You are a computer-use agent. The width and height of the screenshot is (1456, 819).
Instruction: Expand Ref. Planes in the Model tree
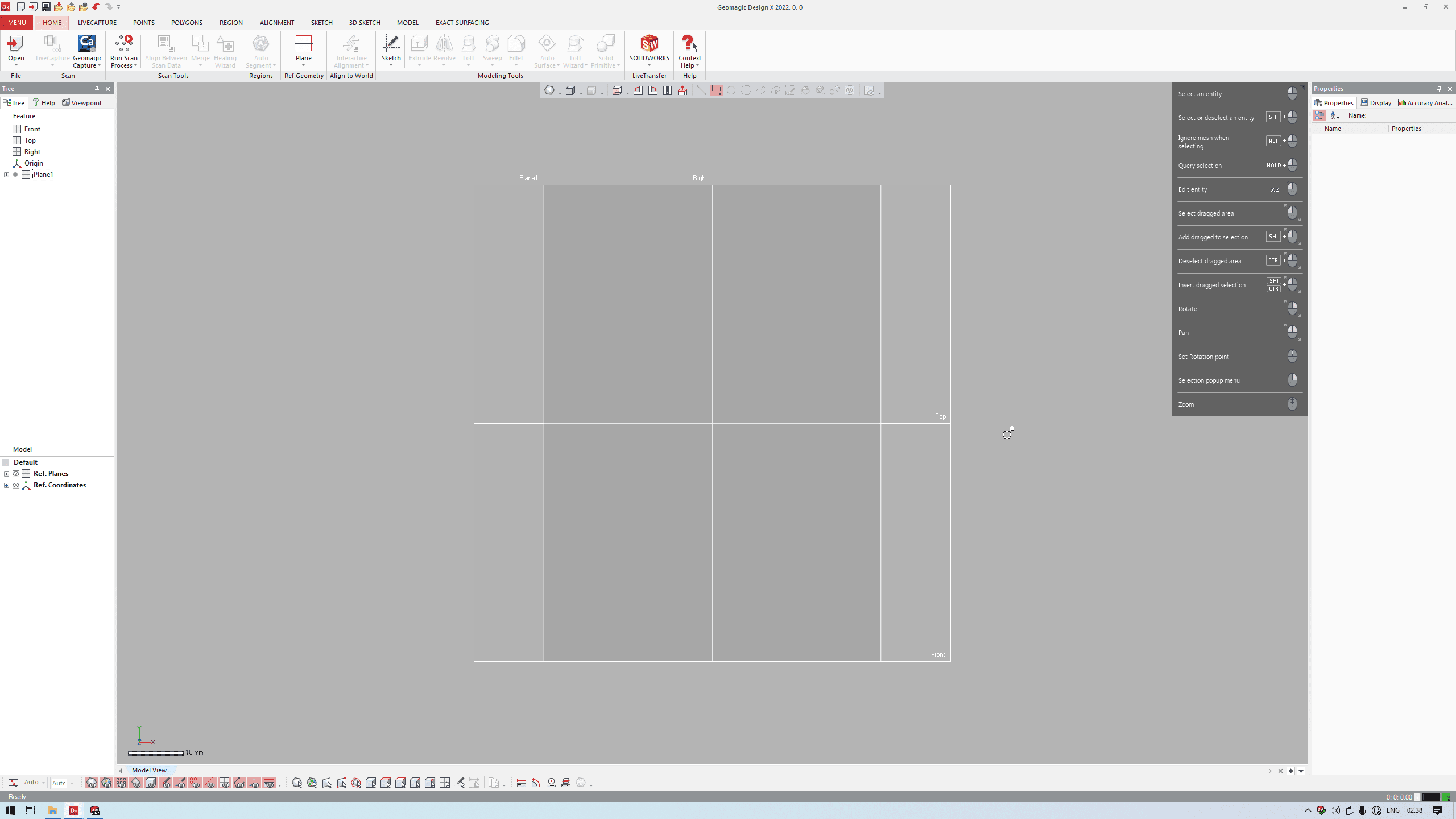tap(6, 474)
